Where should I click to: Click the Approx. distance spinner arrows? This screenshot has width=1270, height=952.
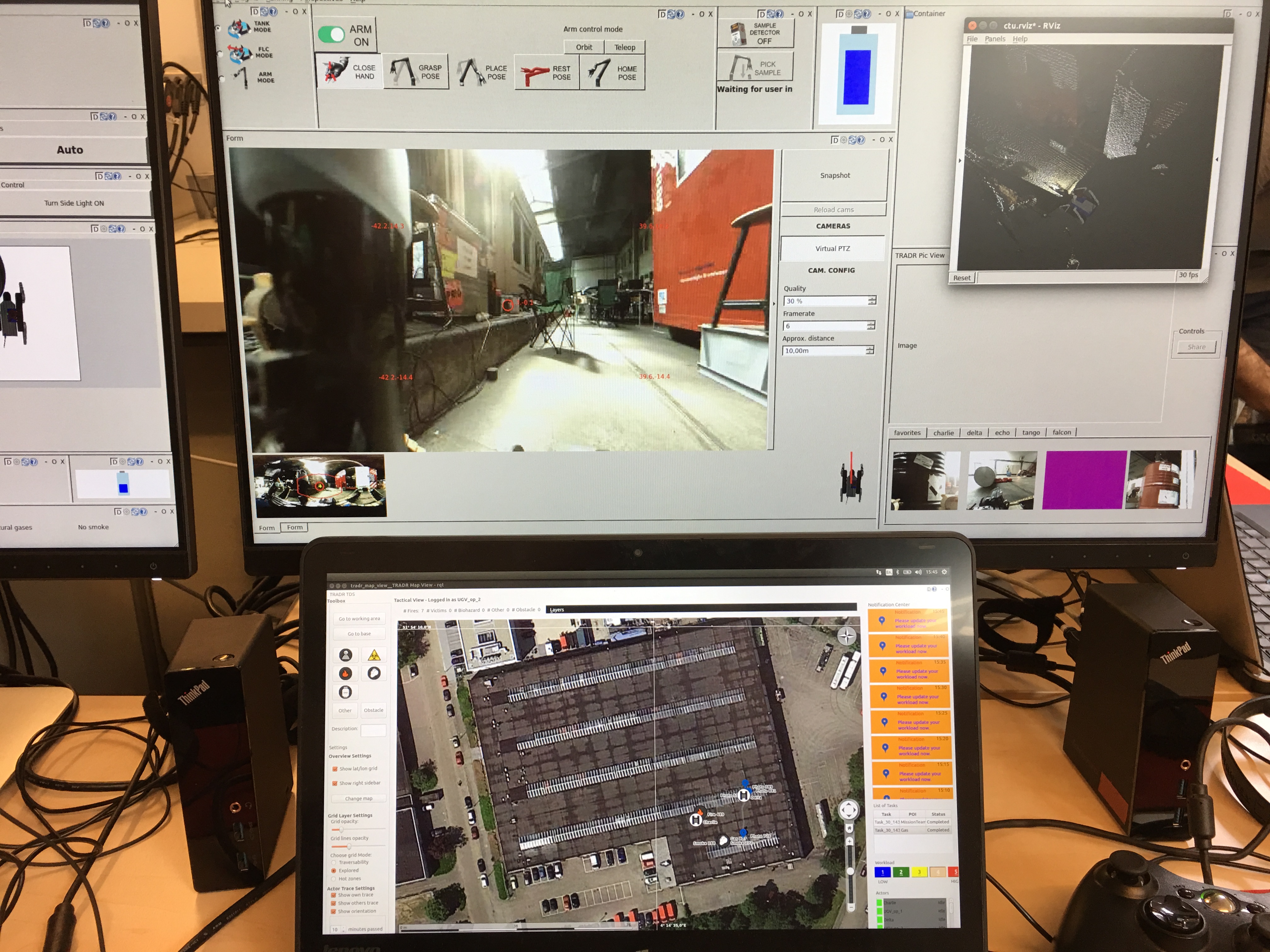pyautogui.click(x=870, y=350)
